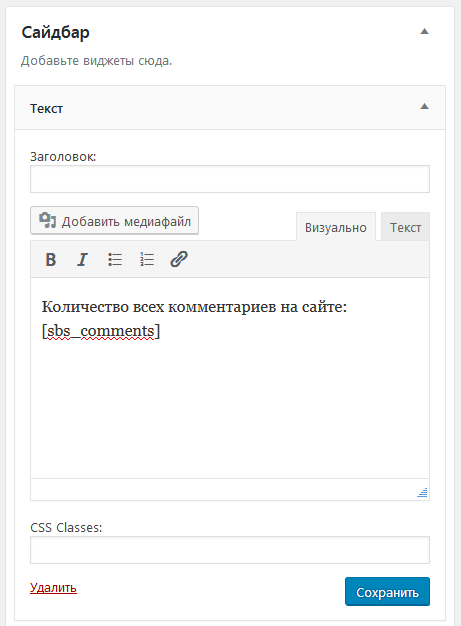Switch to the Текст editor tab
Viewport: 461px width, 626px height.
[x=405, y=227]
